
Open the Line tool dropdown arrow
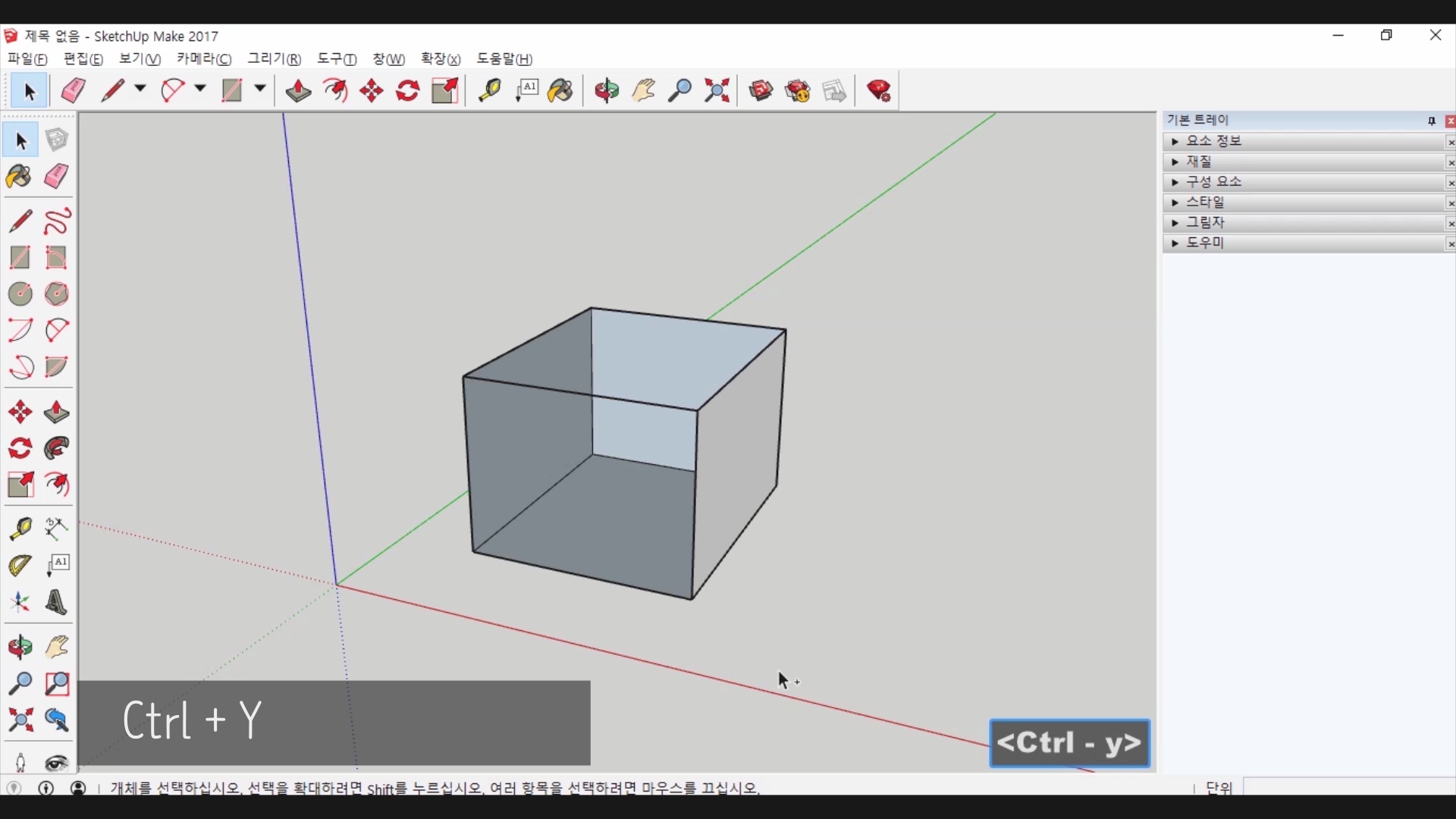[x=140, y=89]
